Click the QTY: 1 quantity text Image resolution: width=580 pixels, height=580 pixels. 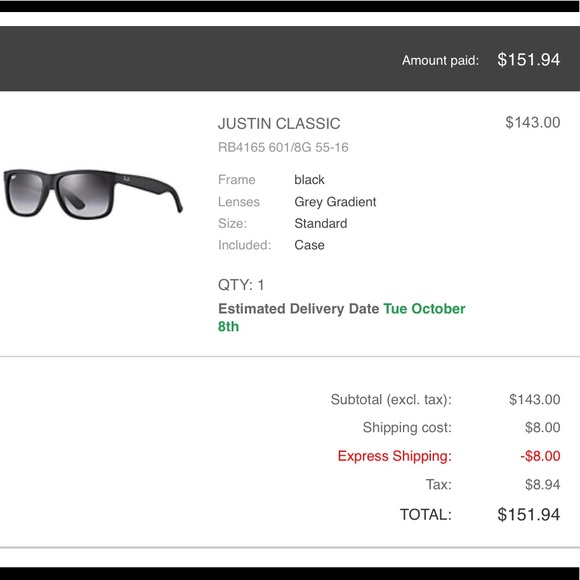point(241,285)
